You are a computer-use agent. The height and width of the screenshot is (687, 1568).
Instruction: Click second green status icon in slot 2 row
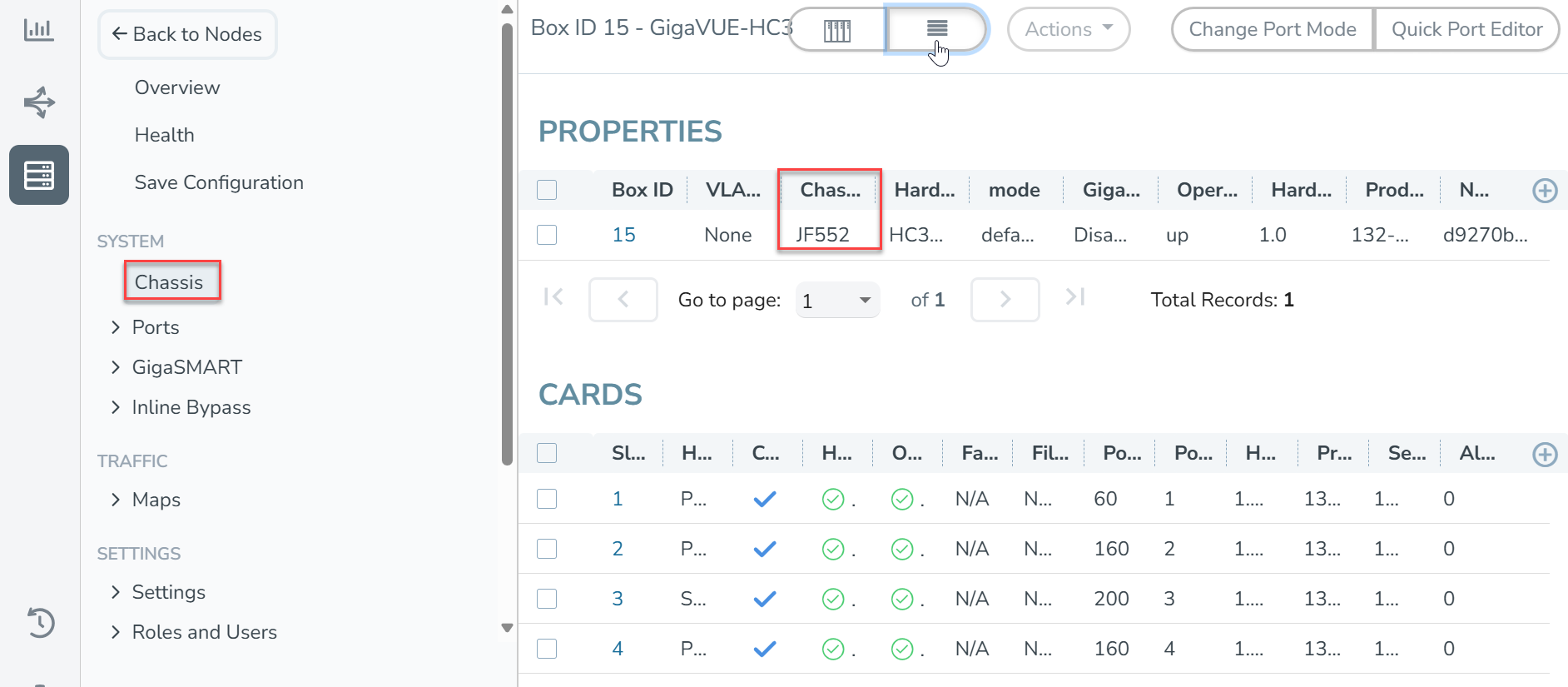pyautogui.click(x=902, y=549)
